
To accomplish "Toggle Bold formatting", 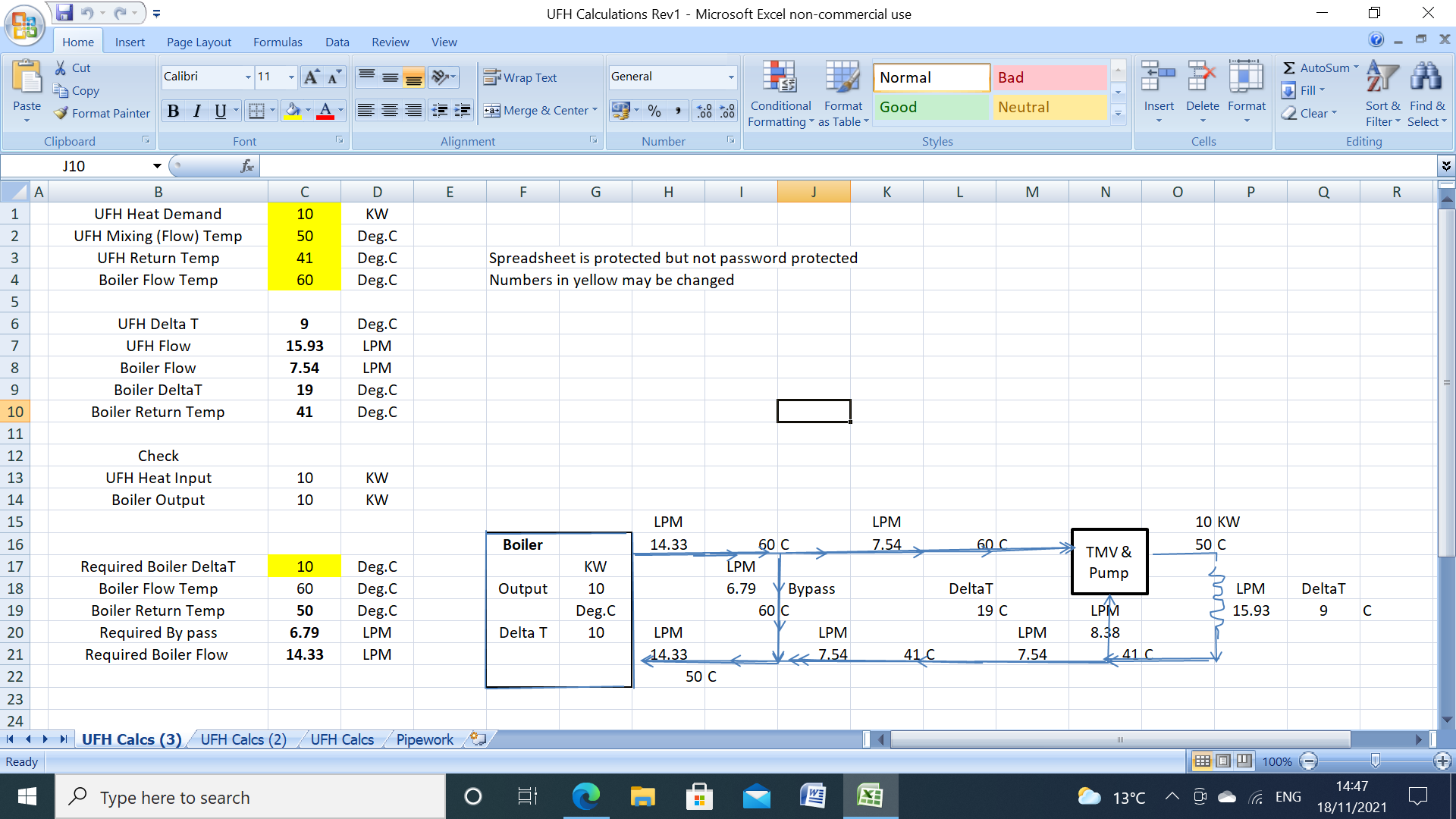I will [173, 111].
